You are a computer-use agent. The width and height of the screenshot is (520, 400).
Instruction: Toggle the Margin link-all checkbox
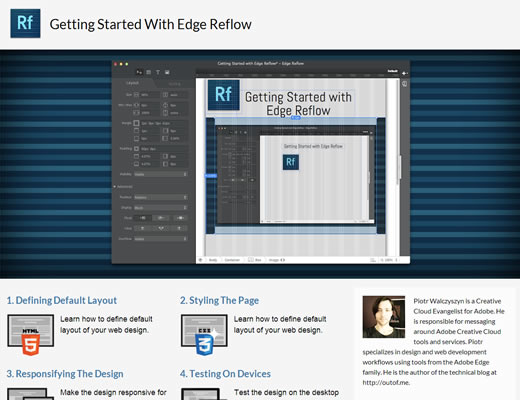point(136,123)
